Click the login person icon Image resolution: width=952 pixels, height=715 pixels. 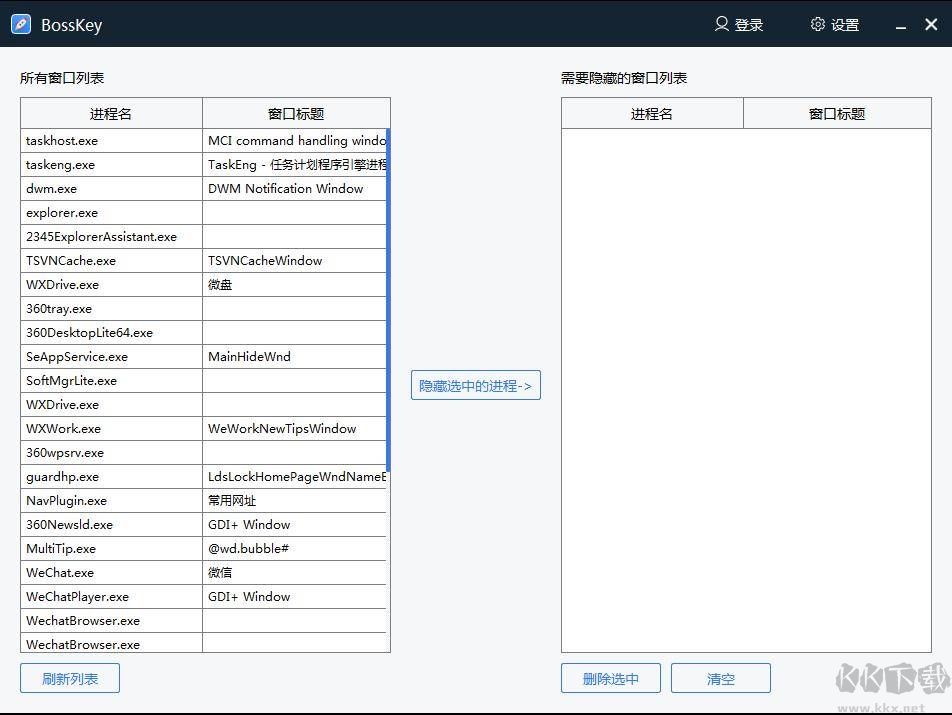[719, 24]
